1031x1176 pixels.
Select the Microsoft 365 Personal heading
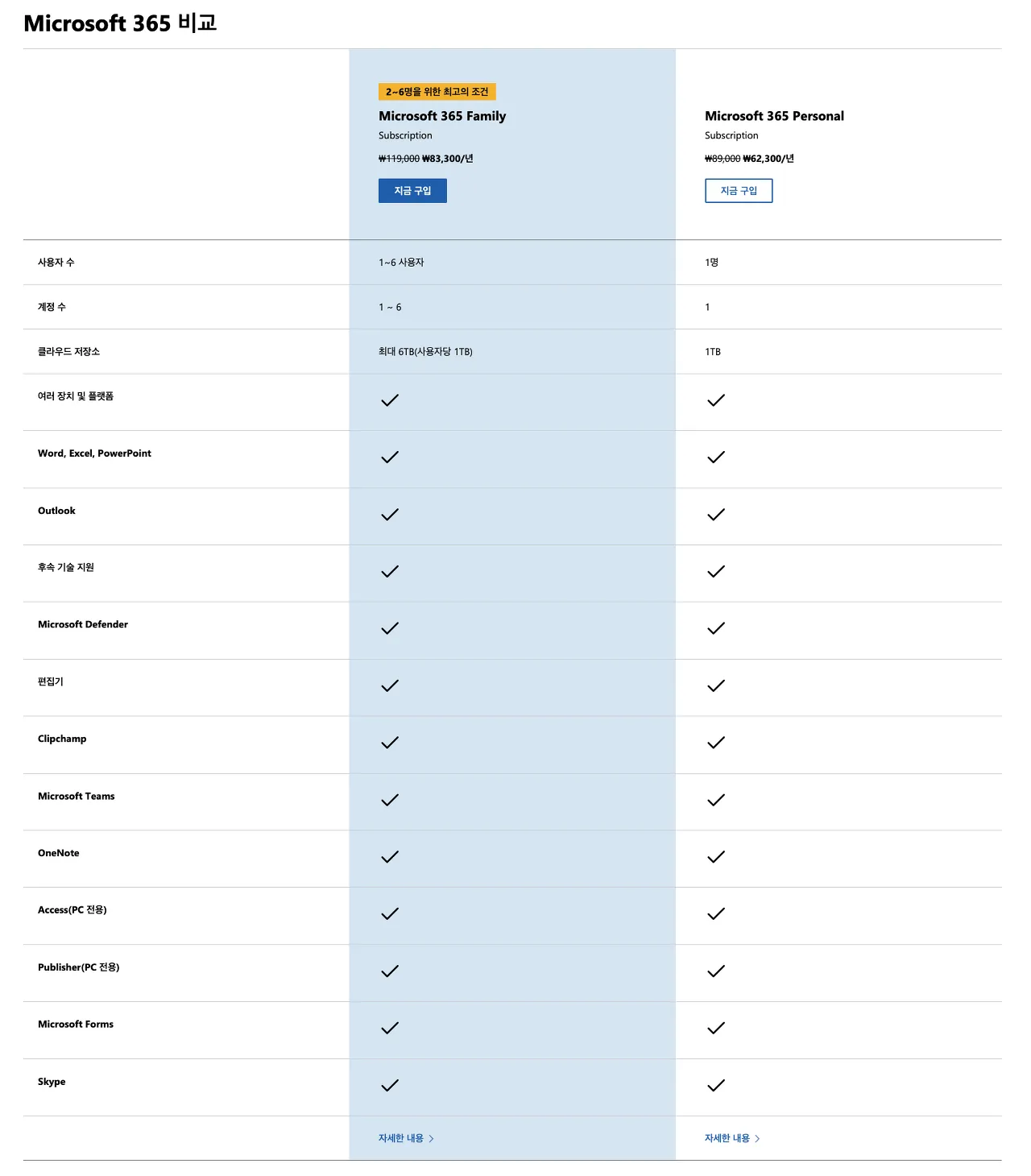774,116
